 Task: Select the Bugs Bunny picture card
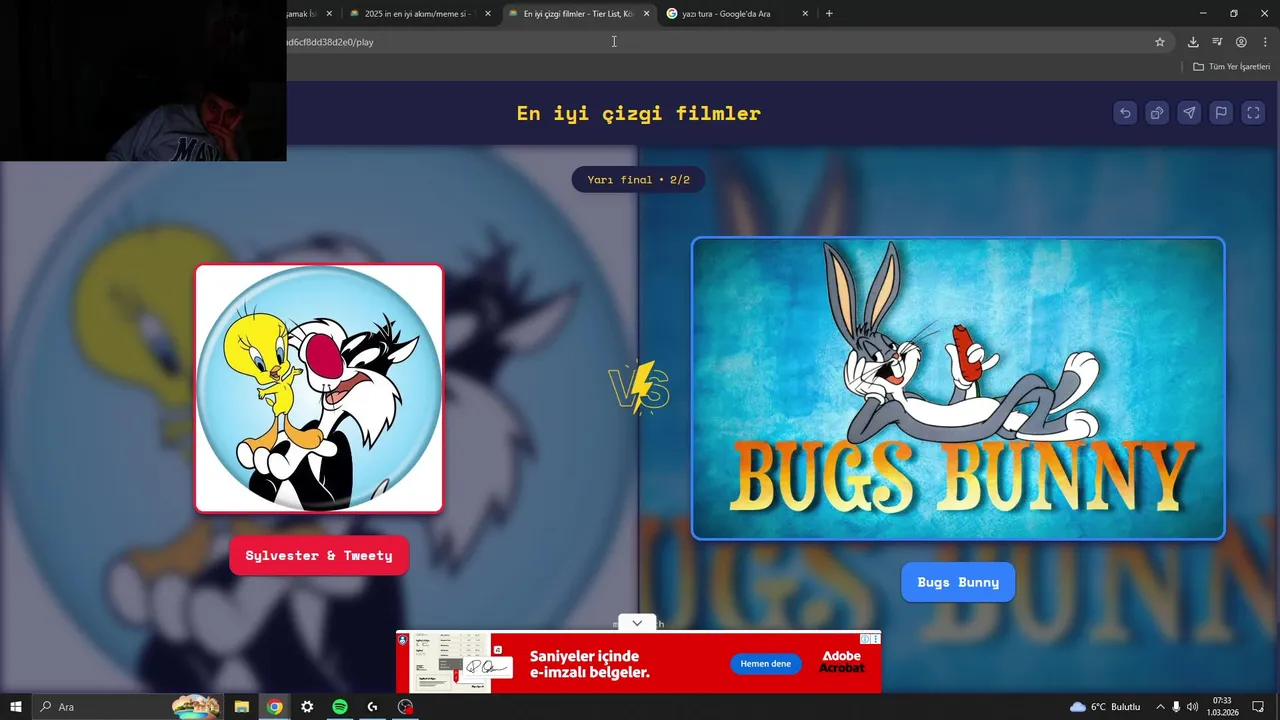(x=958, y=388)
